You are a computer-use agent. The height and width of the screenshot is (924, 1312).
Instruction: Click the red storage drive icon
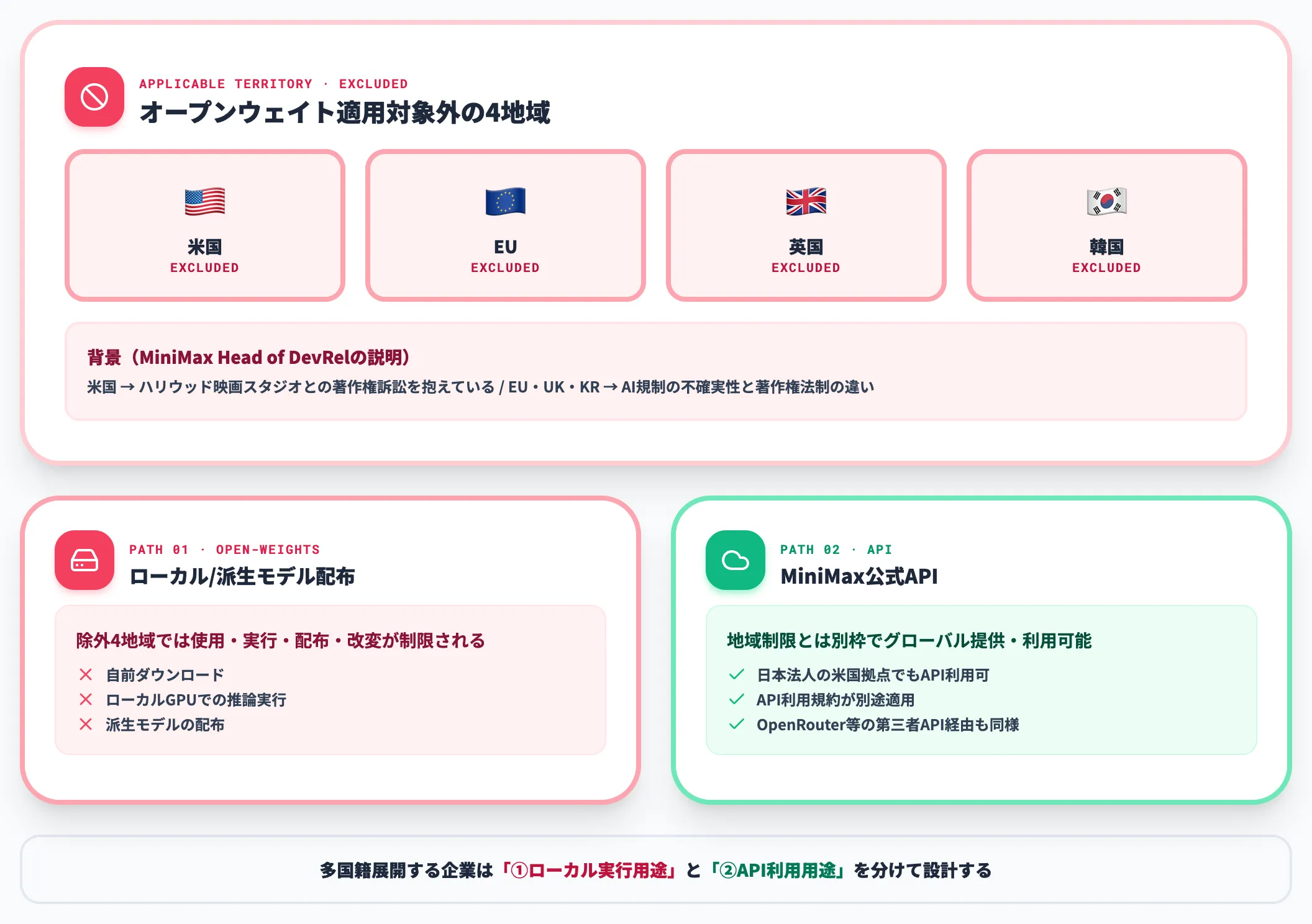pos(84,560)
